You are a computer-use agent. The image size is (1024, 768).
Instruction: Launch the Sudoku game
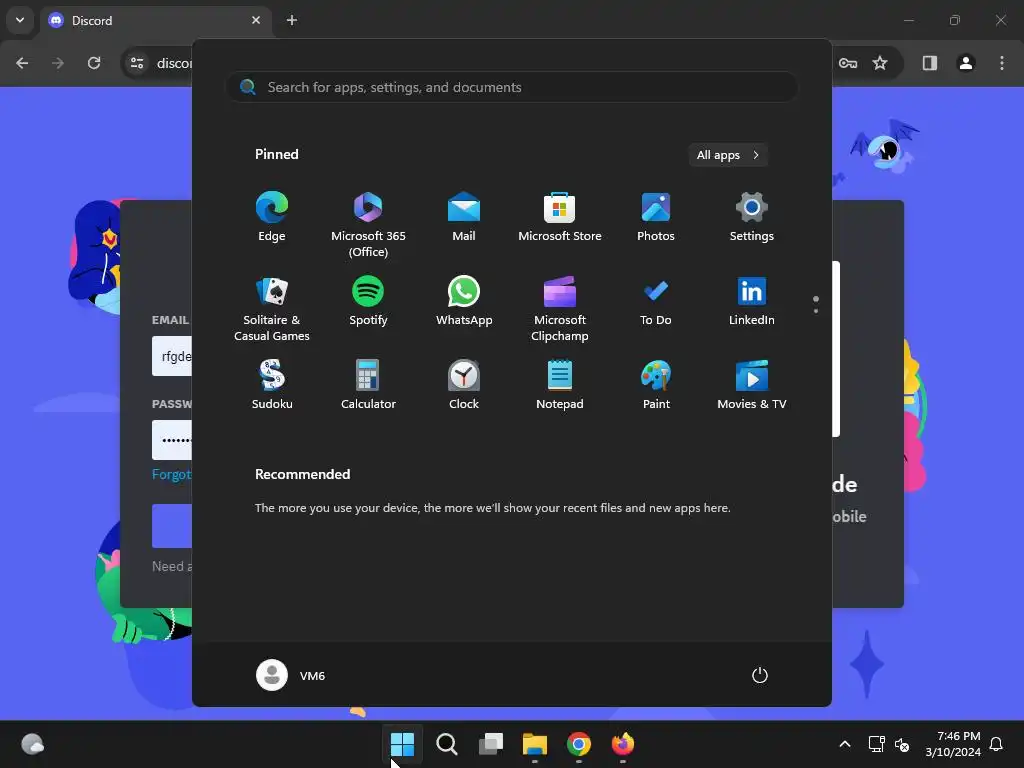pos(272,385)
